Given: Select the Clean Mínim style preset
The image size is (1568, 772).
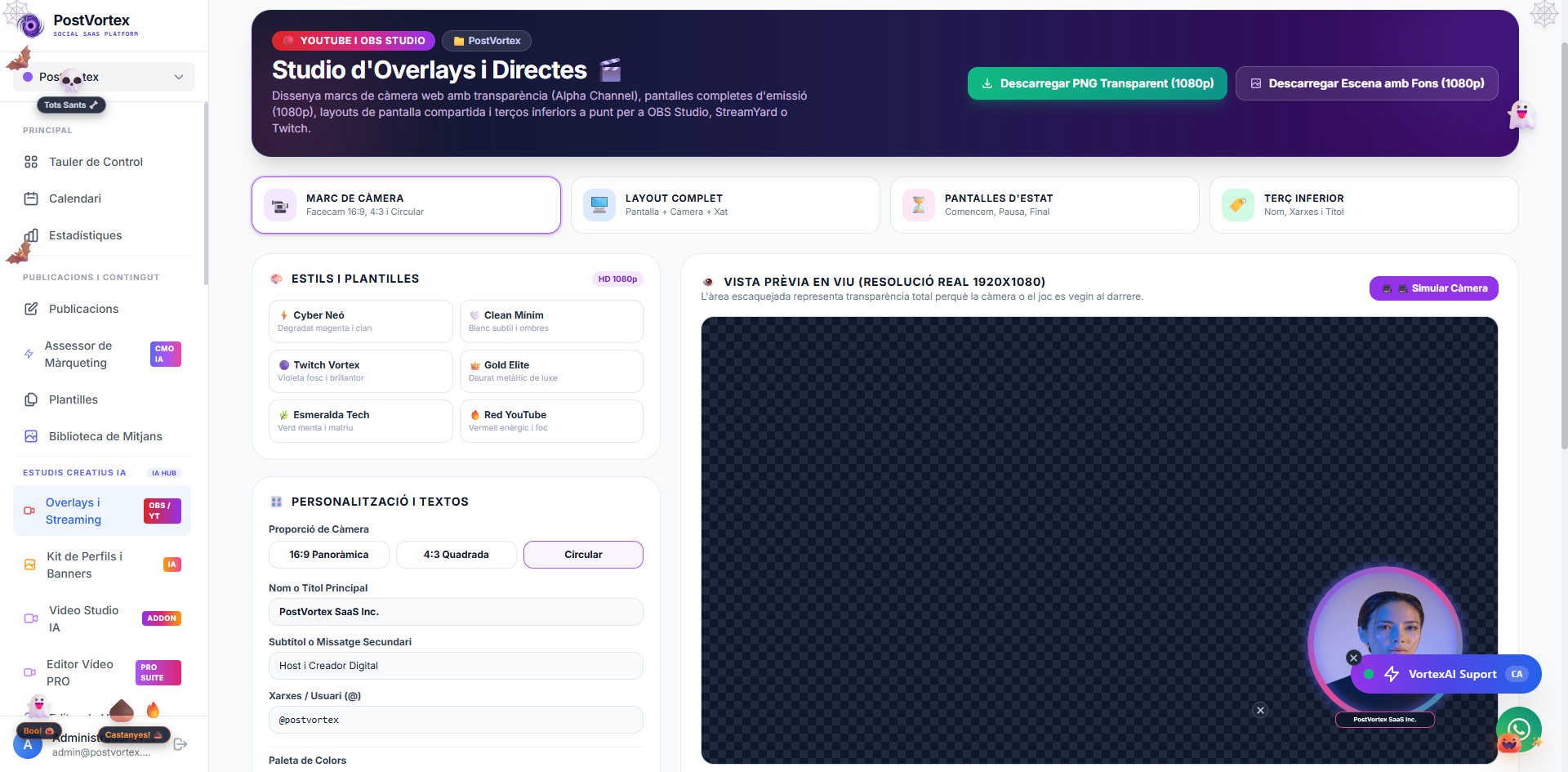Looking at the screenshot, I should (x=551, y=321).
